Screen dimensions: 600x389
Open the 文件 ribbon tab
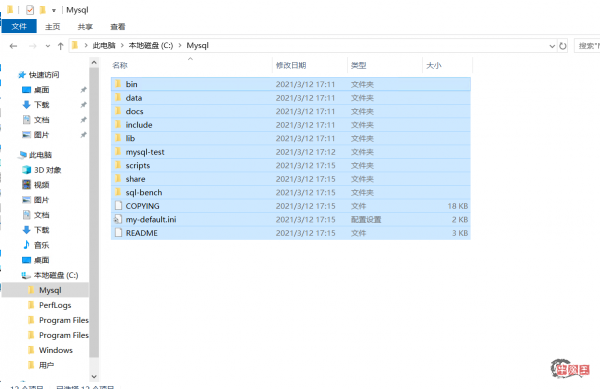[x=19, y=26]
